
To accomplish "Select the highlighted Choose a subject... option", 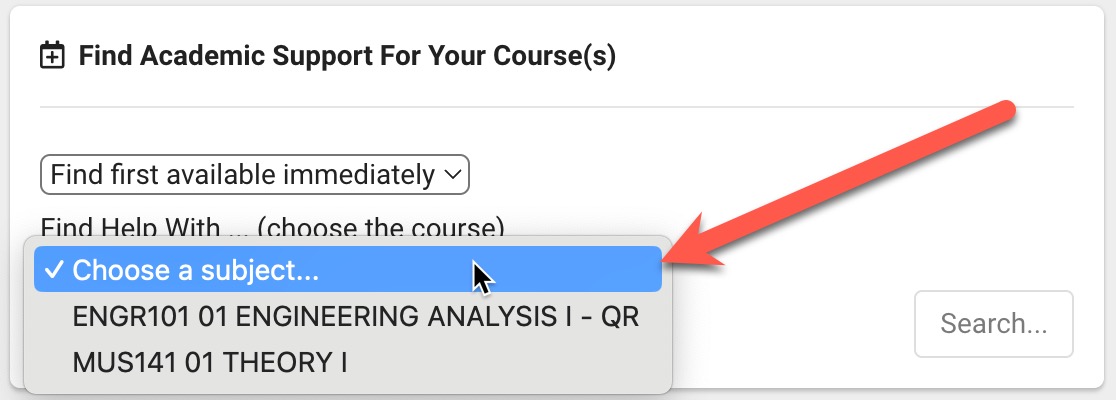I will 348,269.
